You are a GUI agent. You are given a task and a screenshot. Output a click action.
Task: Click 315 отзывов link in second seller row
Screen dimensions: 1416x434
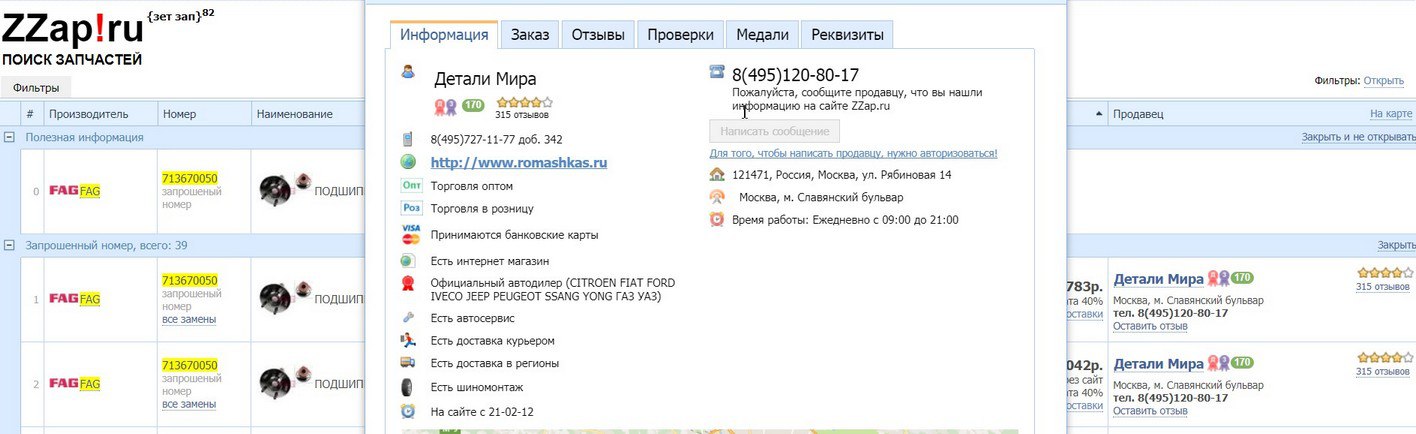point(1383,372)
